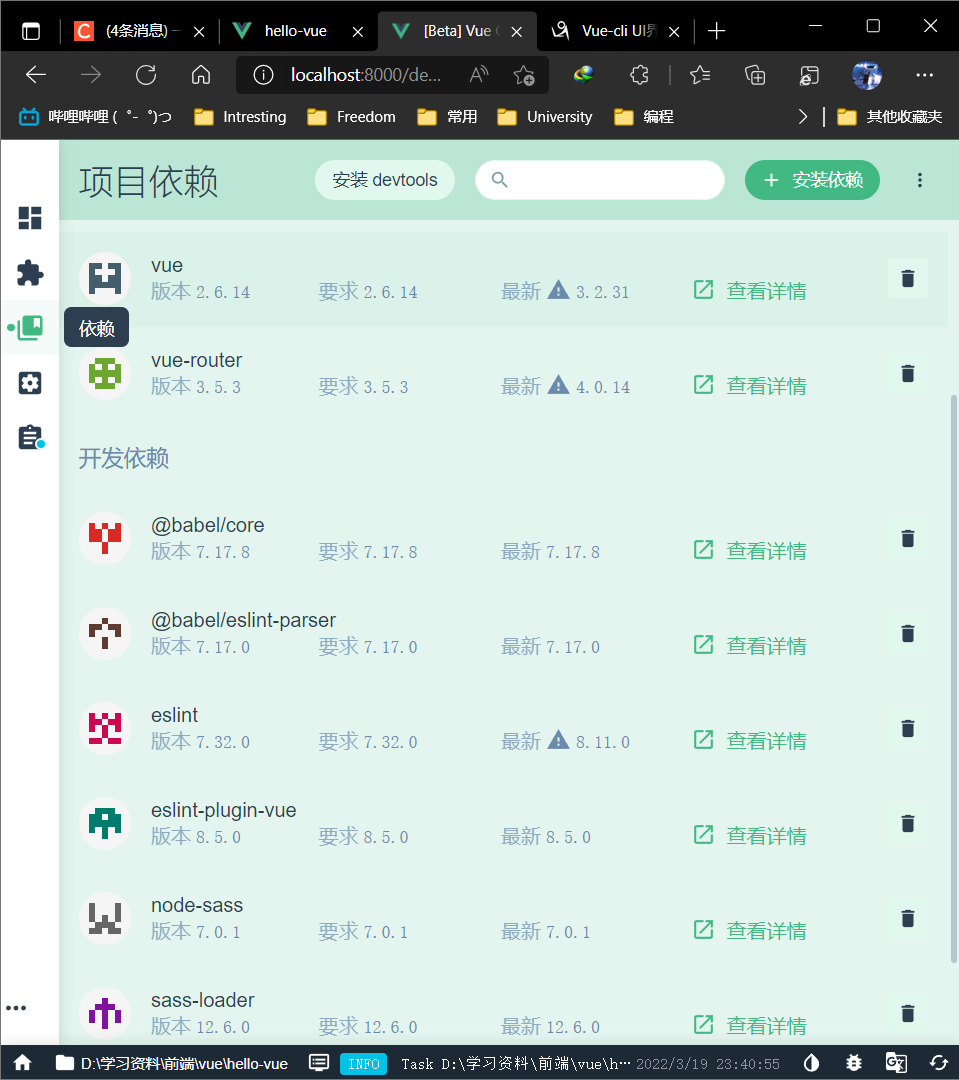Delete the eslint-plugin-vue dependency
Image resolution: width=959 pixels, height=1080 pixels.
[x=907, y=824]
